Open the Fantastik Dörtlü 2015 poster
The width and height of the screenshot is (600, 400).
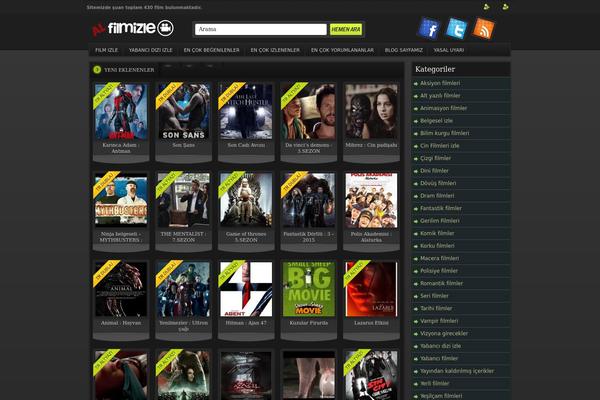(309, 200)
